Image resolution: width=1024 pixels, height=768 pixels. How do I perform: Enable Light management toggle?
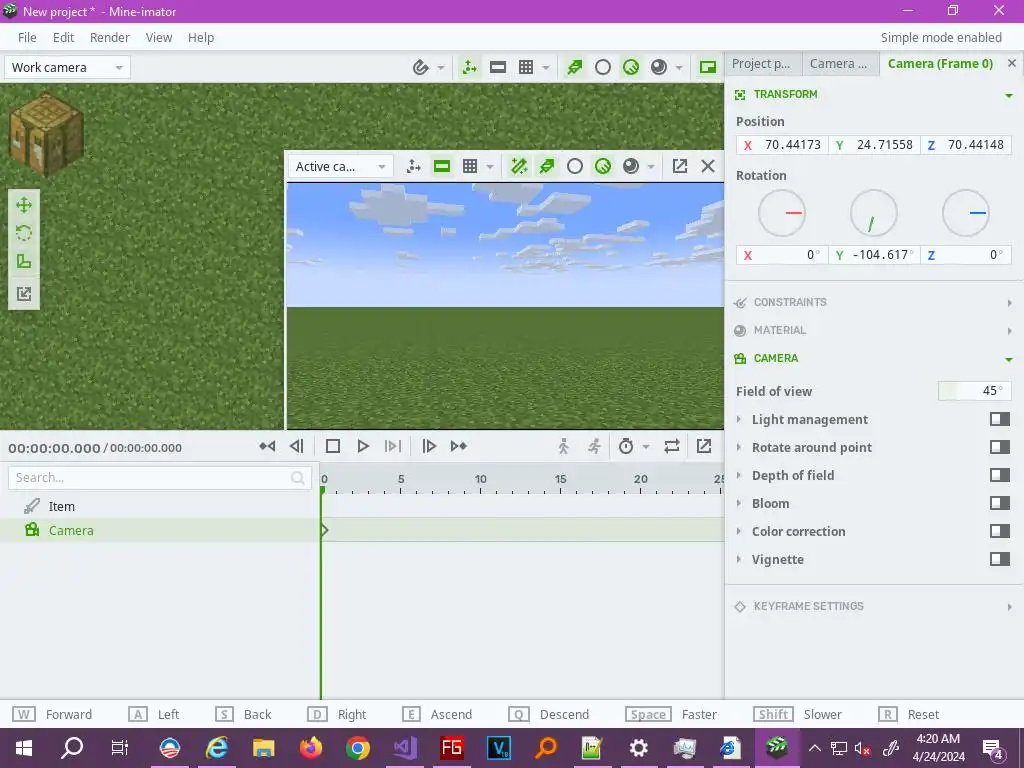[999, 419]
